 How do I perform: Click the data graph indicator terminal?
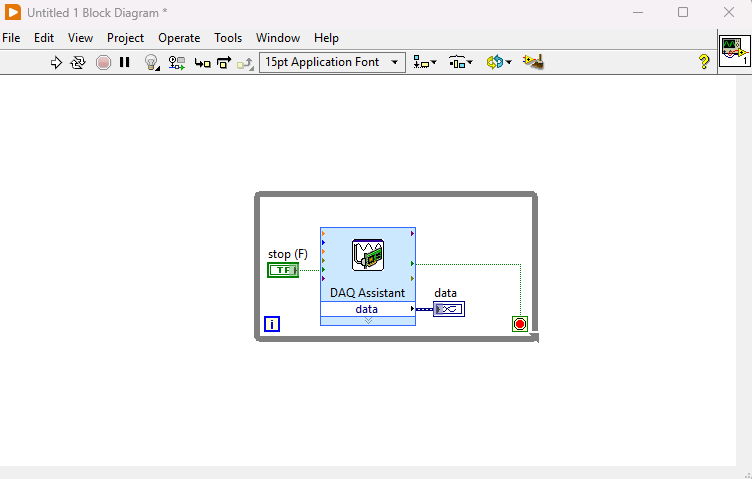[x=449, y=309]
